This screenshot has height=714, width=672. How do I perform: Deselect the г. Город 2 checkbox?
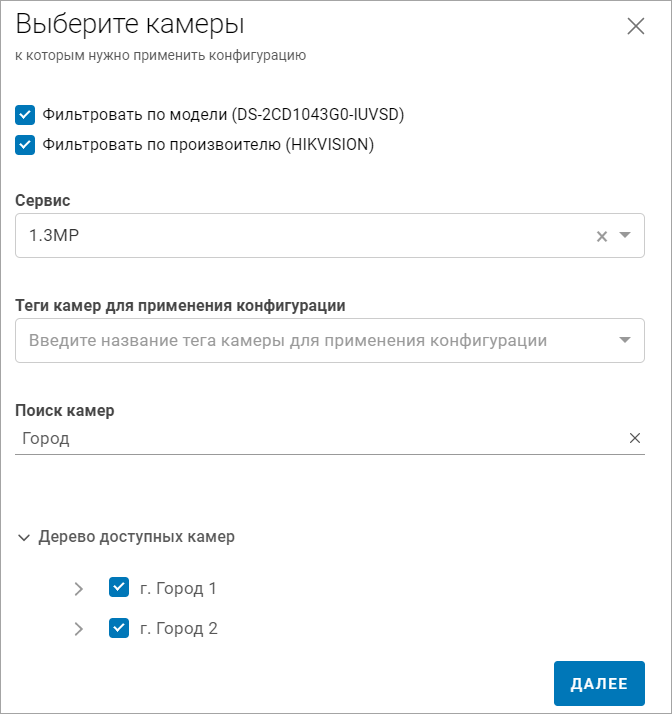(x=119, y=628)
